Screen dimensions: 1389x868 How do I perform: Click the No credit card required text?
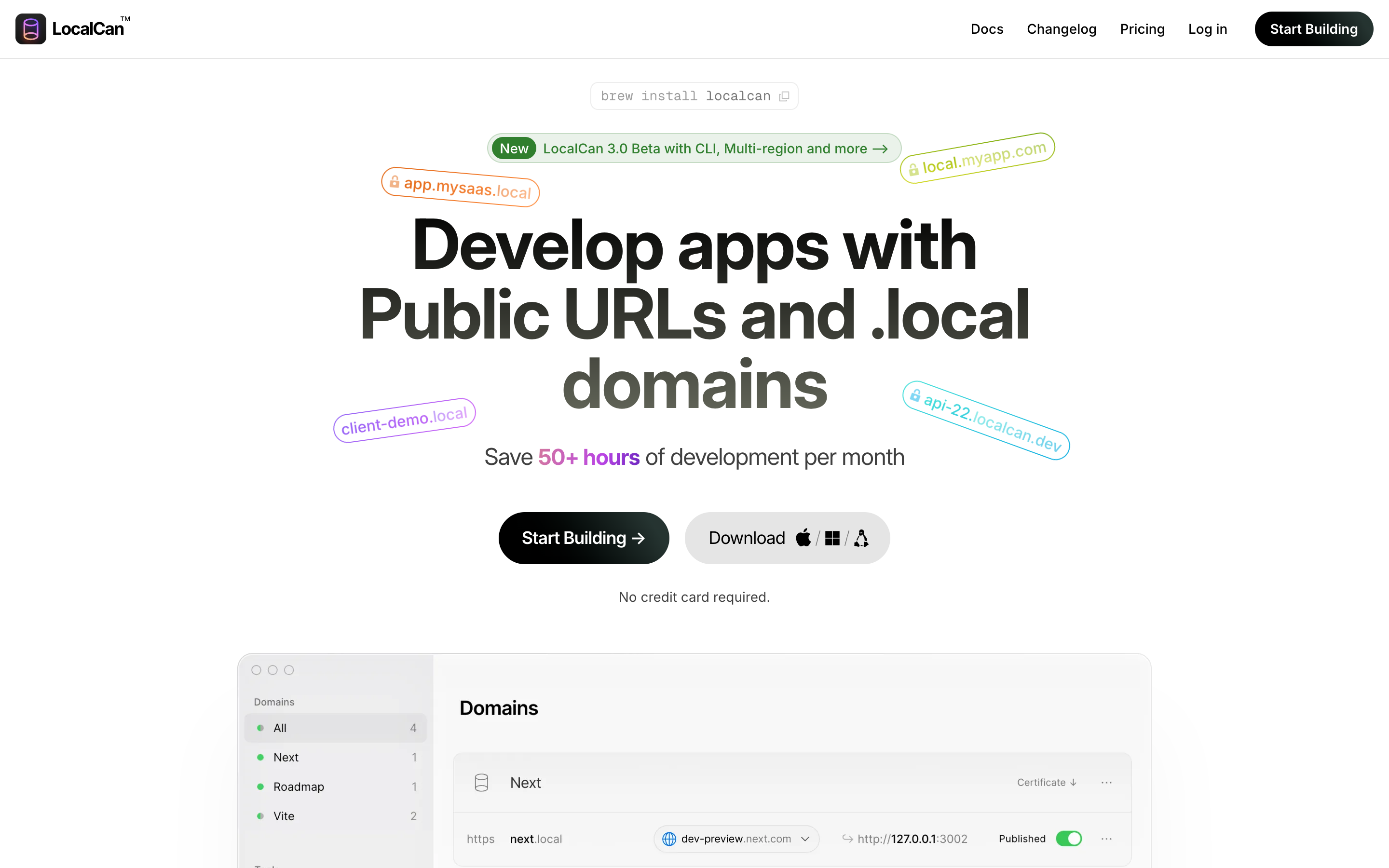pos(694,597)
